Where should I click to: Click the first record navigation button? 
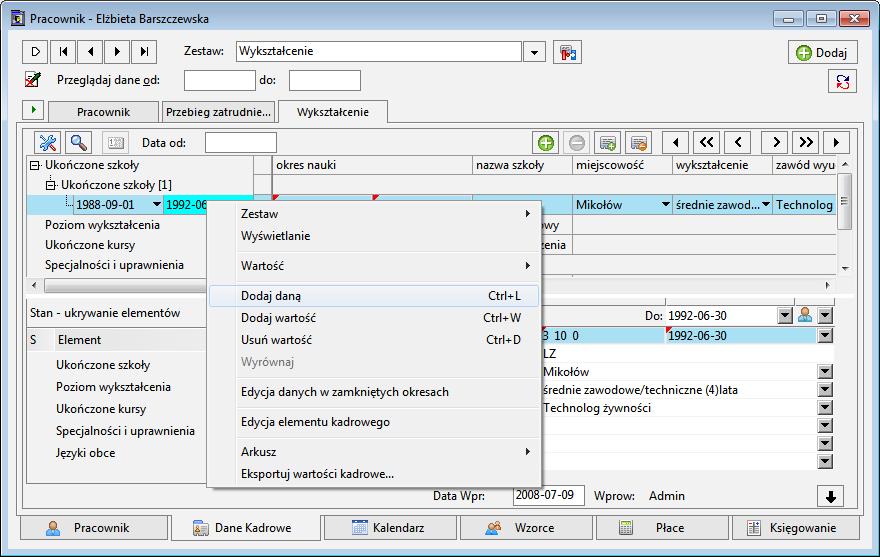(63, 52)
